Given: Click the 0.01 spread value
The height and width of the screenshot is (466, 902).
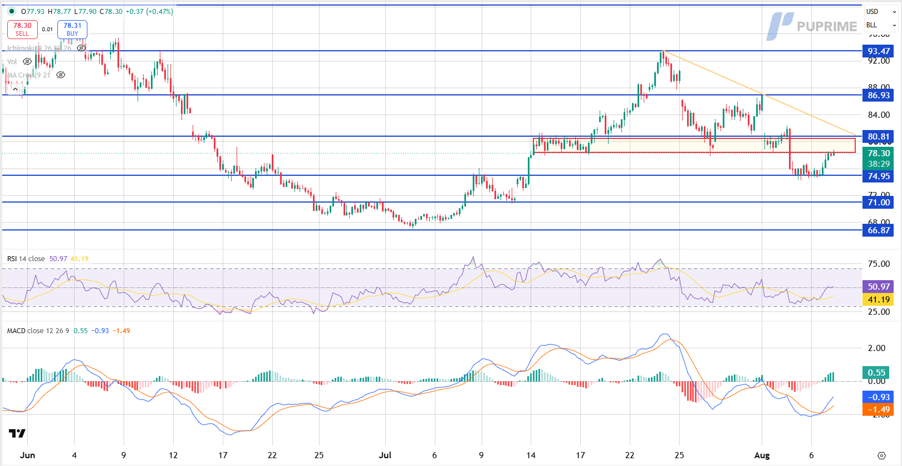Looking at the screenshot, I should (48, 29).
